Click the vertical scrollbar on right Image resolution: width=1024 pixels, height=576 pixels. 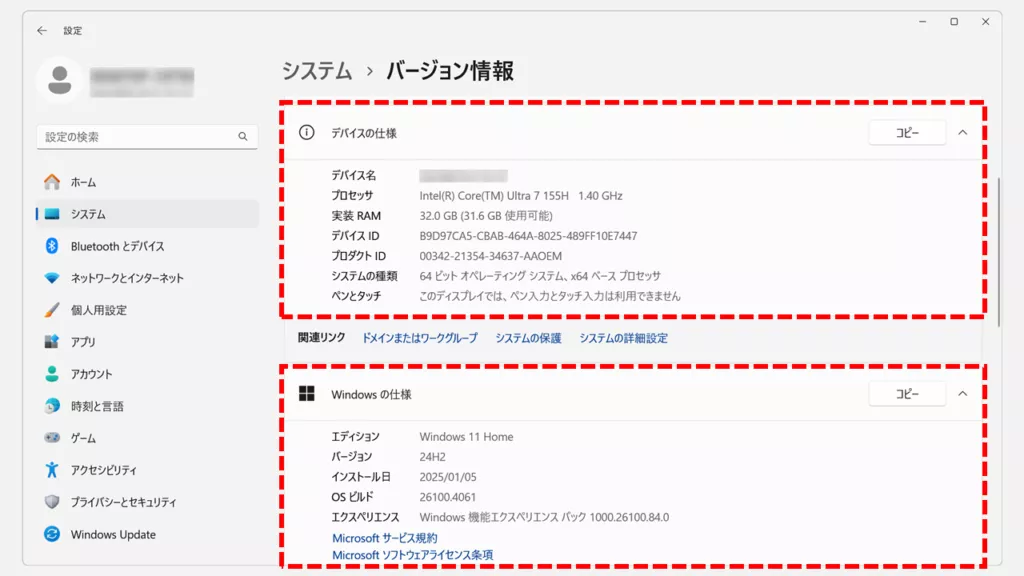point(999,252)
